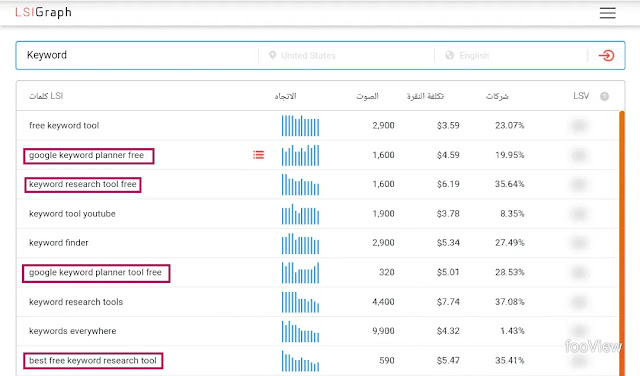Select keyword research tools keyword
This screenshot has height=376, width=640.
76,302
